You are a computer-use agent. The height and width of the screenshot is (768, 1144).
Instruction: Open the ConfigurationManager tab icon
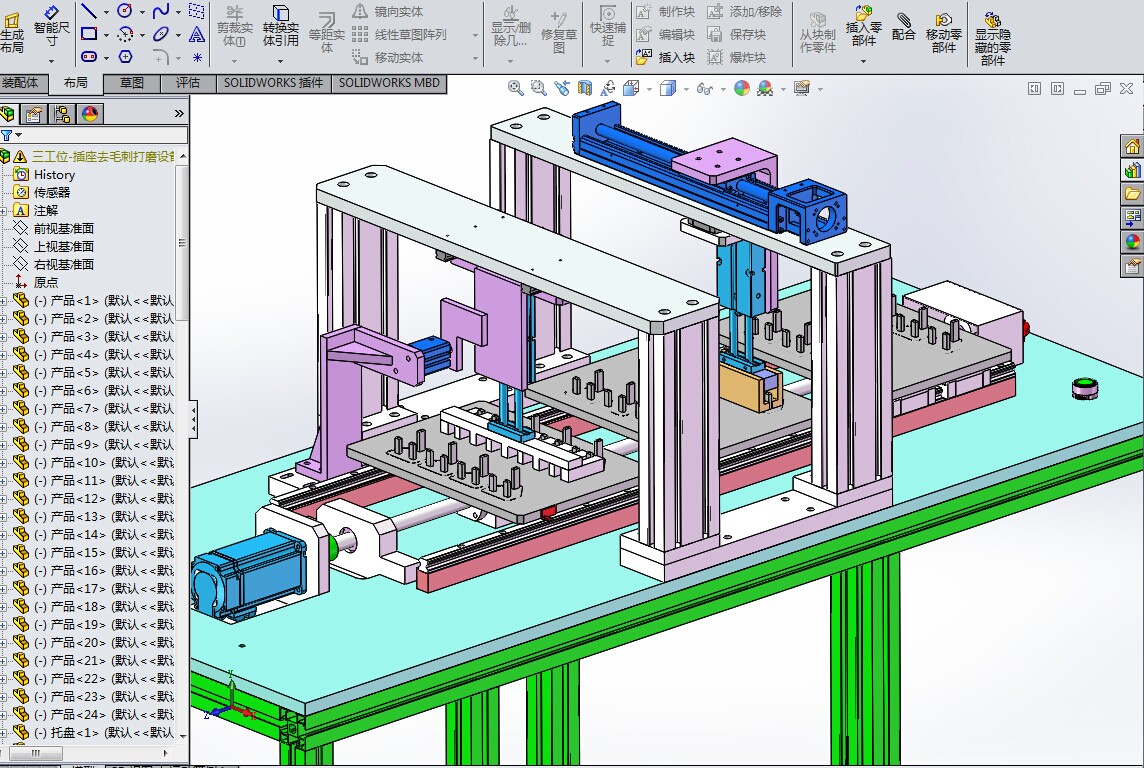tap(62, 114)
